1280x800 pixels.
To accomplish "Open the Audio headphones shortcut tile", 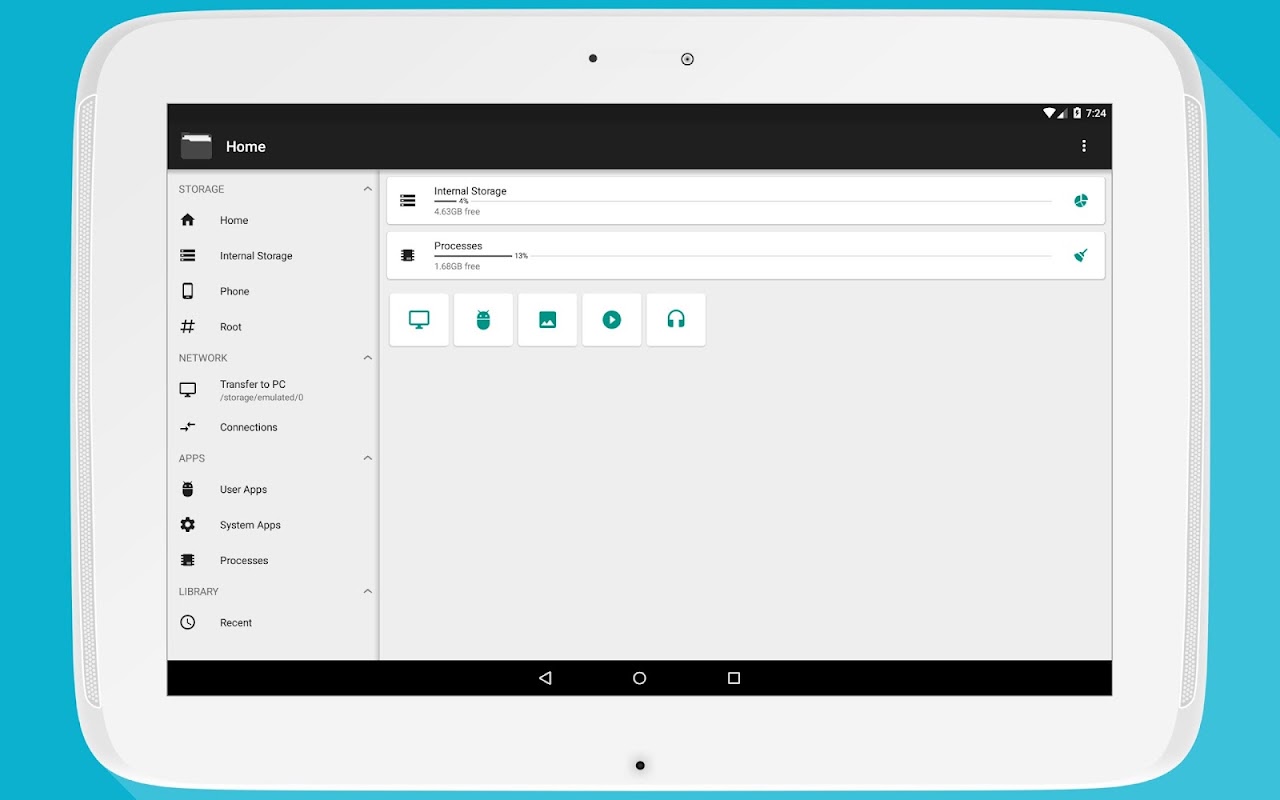I will [676, 320].
